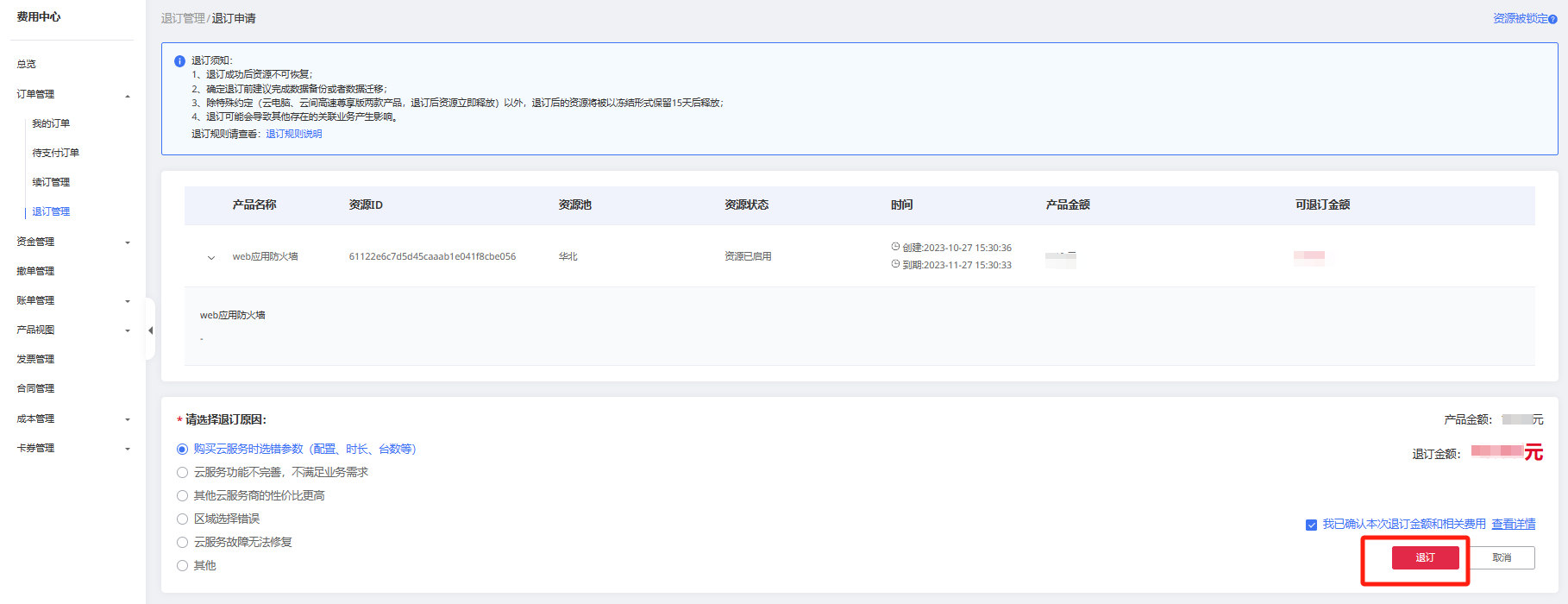Click the help icon beside 资源被锁定

point(1552,19)
